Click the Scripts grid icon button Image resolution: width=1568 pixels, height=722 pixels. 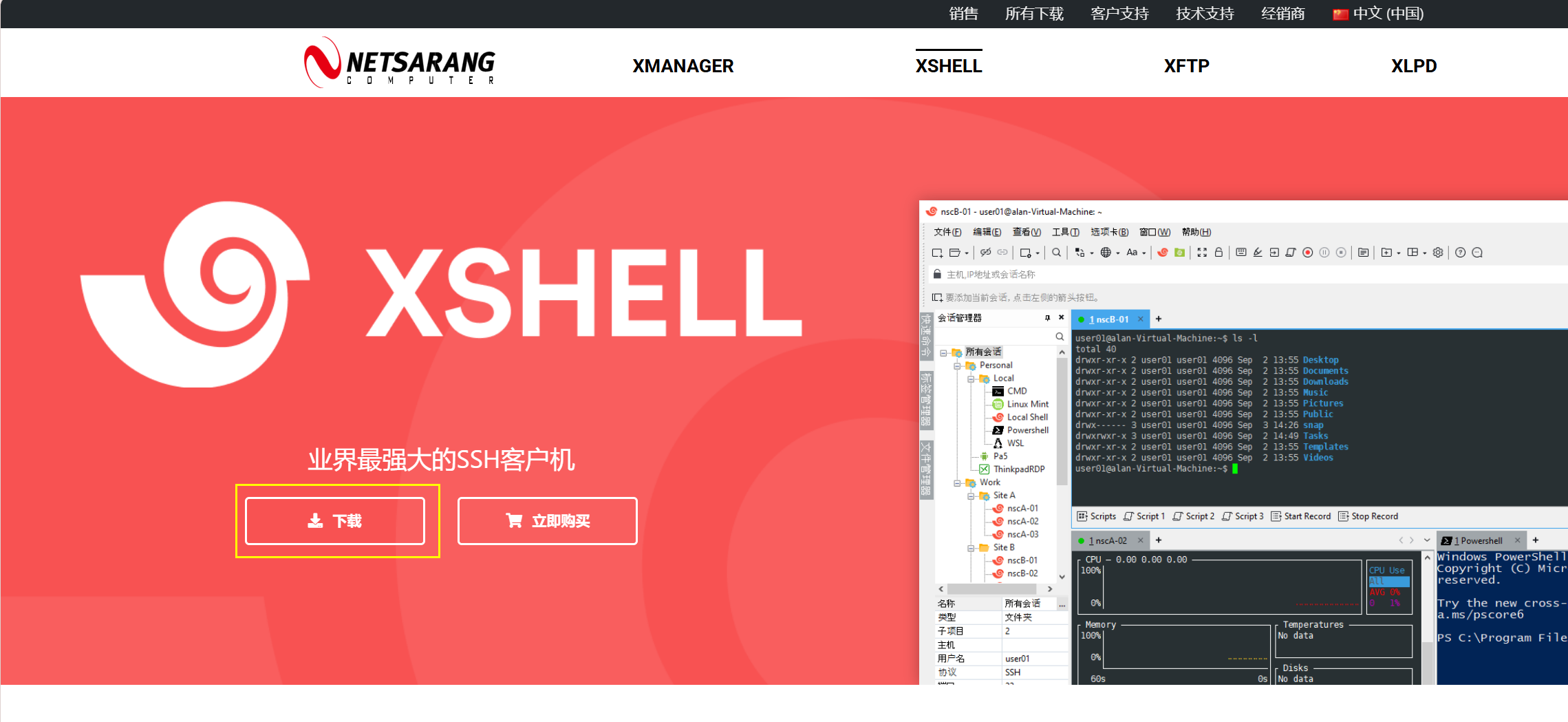1097,516
